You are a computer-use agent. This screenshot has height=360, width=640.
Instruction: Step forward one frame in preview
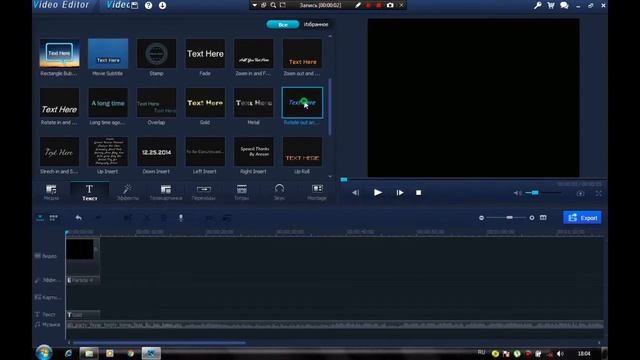pyautogui.click(x=400, y=193)
